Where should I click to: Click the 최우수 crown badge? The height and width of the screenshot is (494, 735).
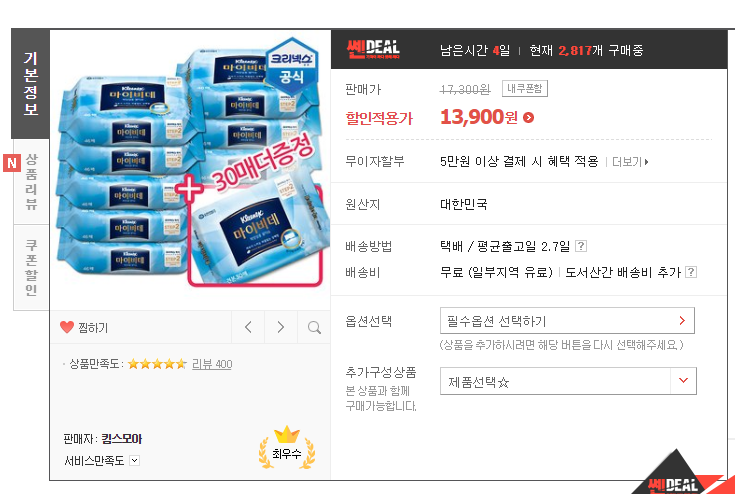tap(287, 448)
